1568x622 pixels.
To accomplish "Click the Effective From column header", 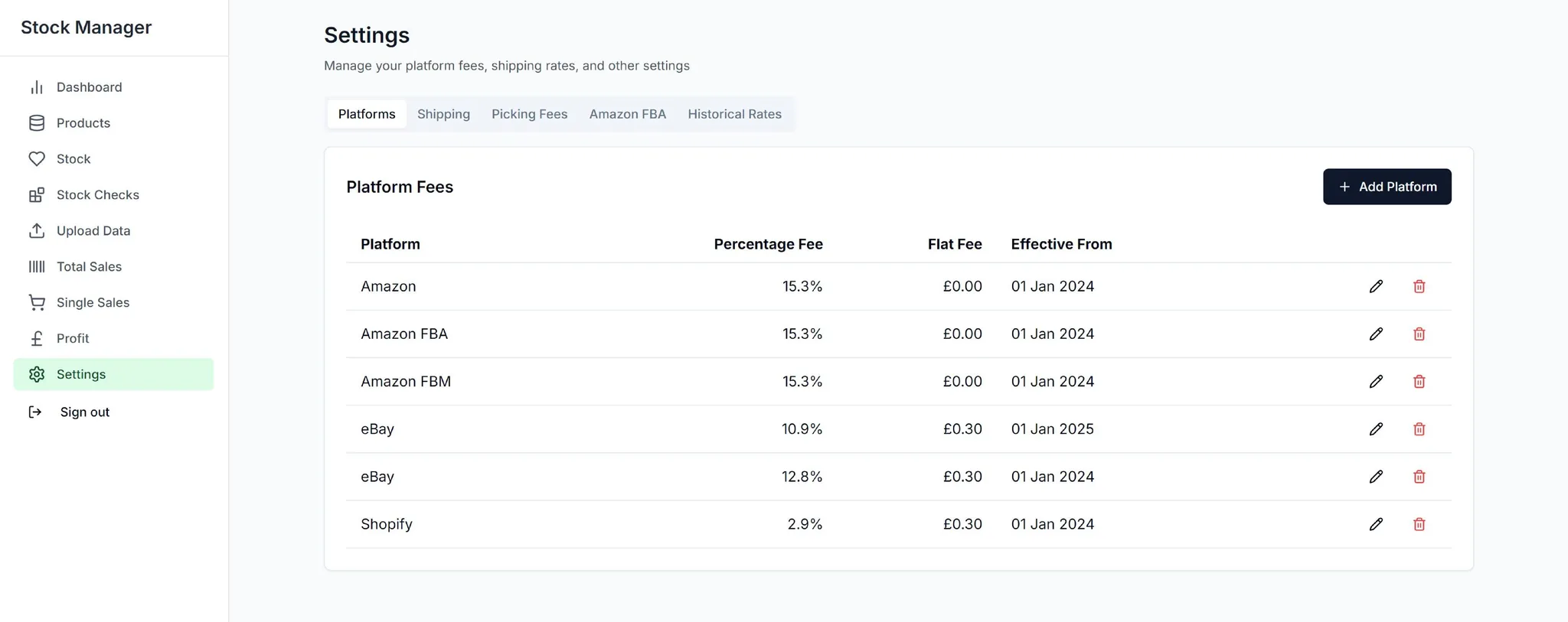I will point(1061,244).
